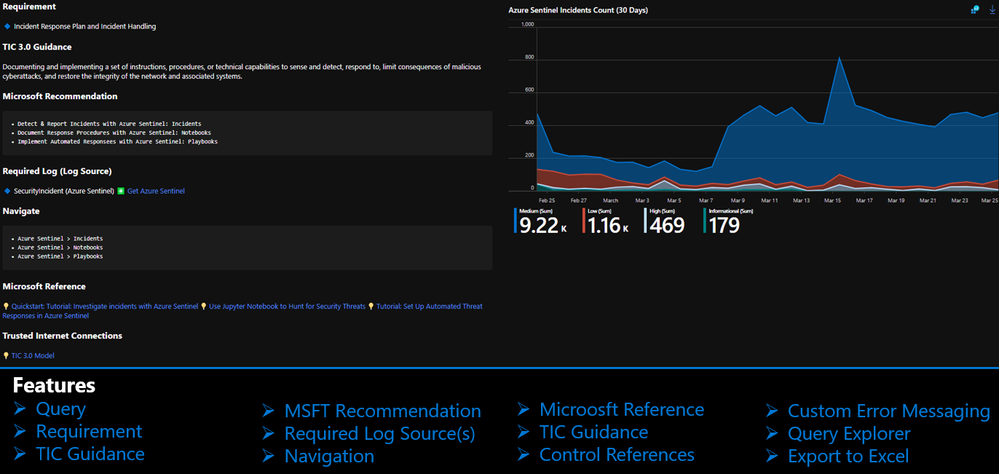Click Control References in Features banner

tap(617, 455)
